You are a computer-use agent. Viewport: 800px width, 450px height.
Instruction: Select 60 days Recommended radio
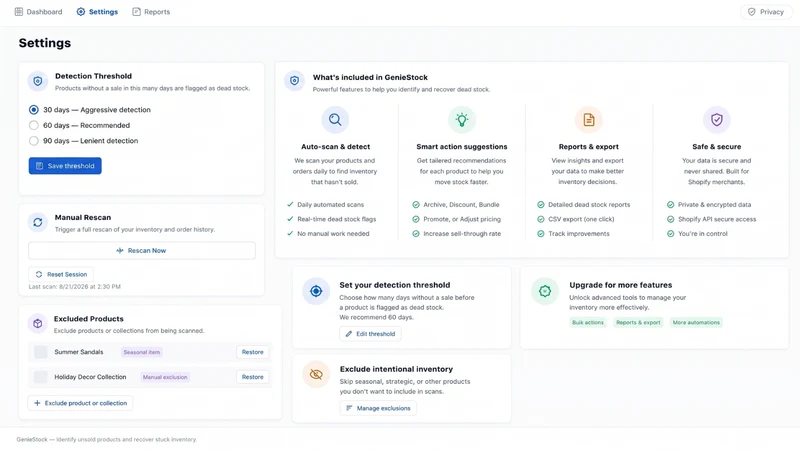click(x=34, y=125)
